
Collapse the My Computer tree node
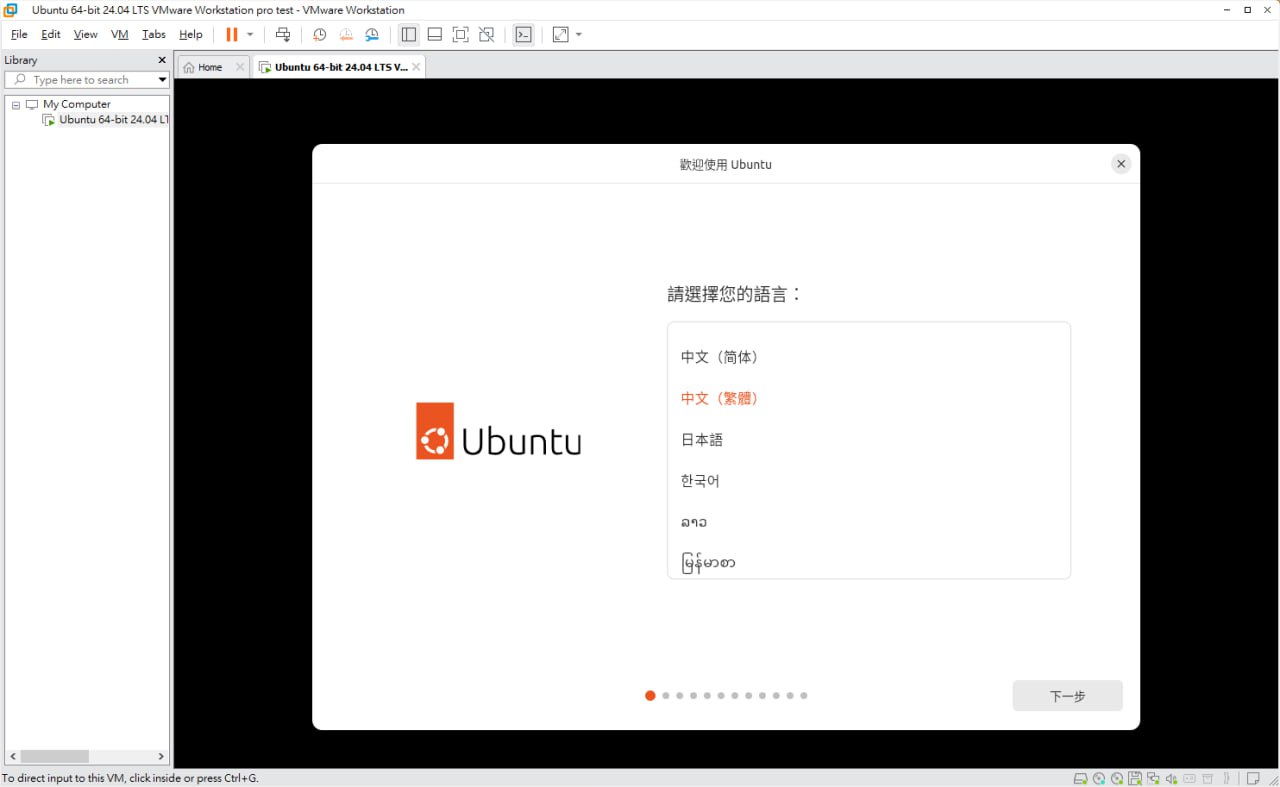tap(16, 105)
